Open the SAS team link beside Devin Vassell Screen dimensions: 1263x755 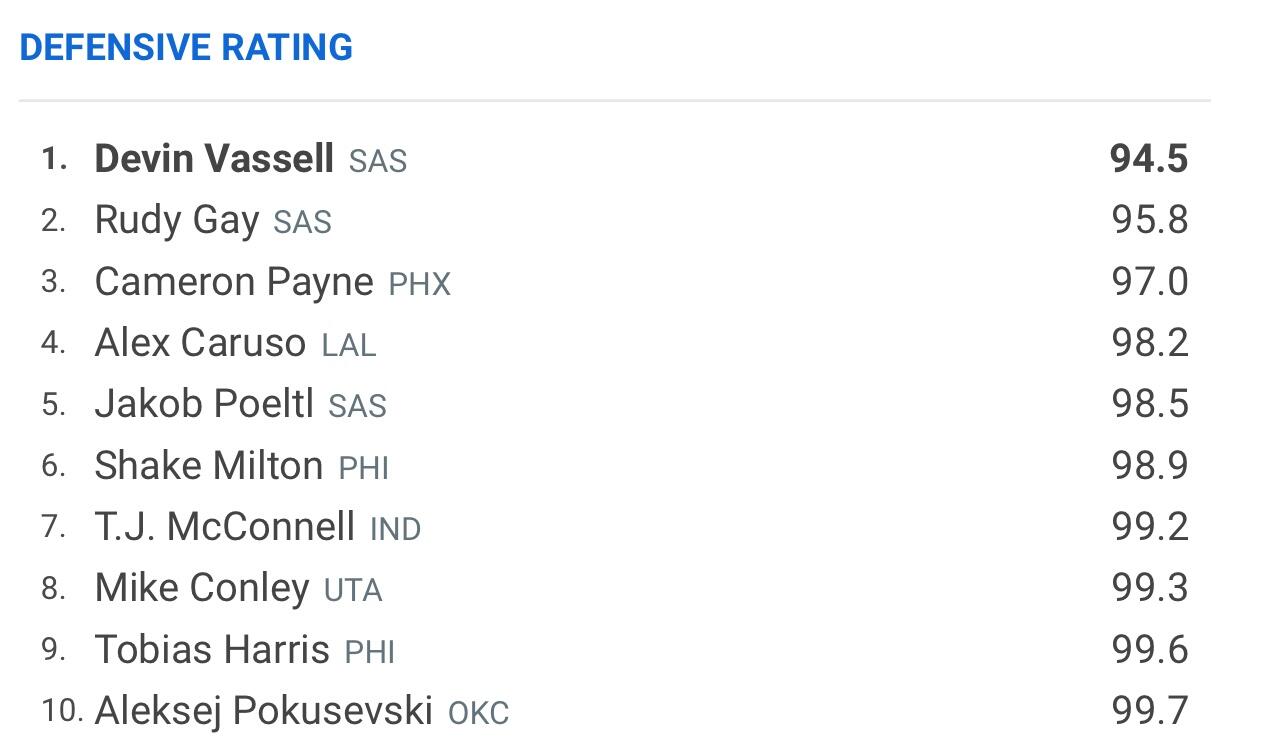coord(378,161)
